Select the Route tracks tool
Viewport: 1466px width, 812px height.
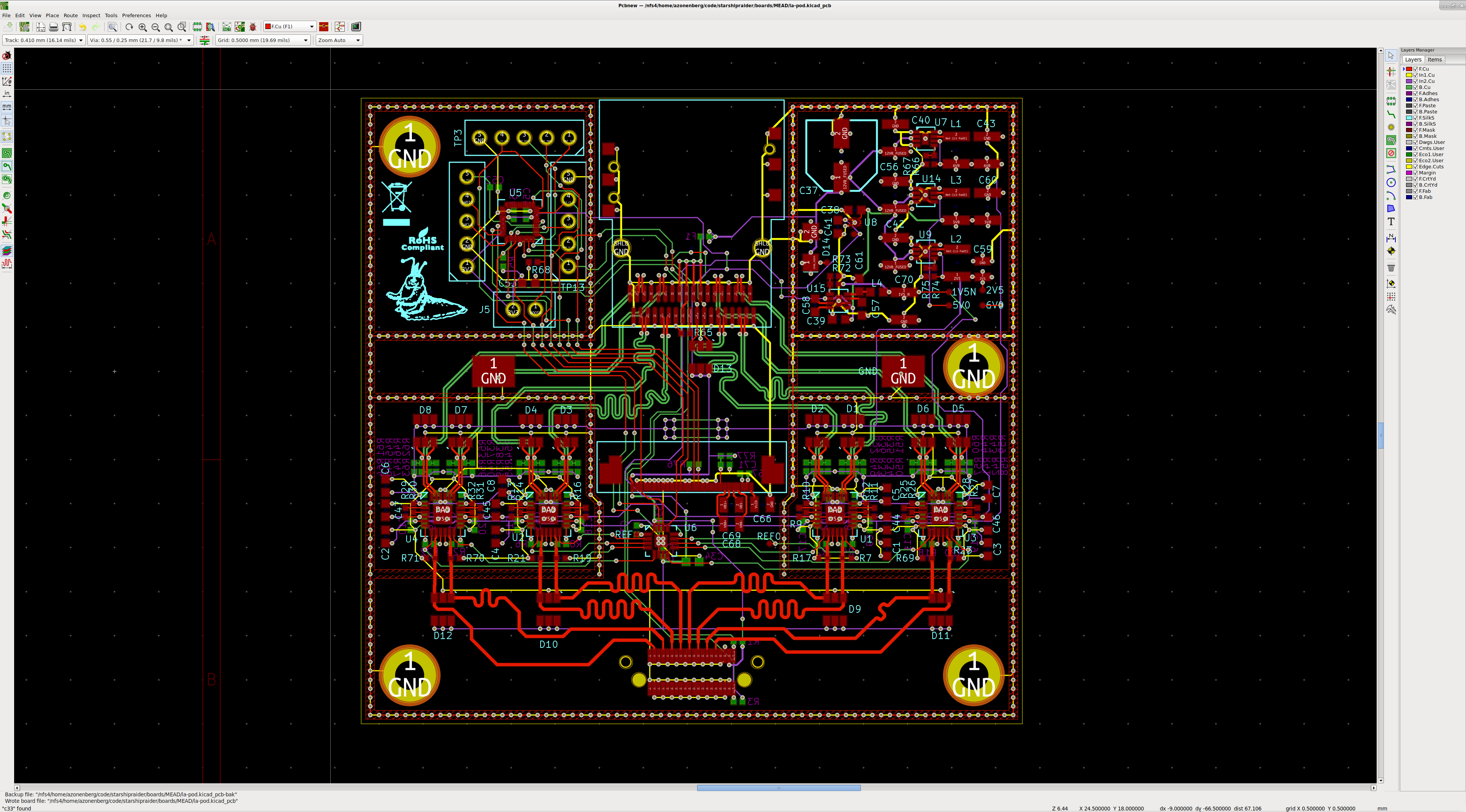pyautogui.click(x=1391, y=114)
